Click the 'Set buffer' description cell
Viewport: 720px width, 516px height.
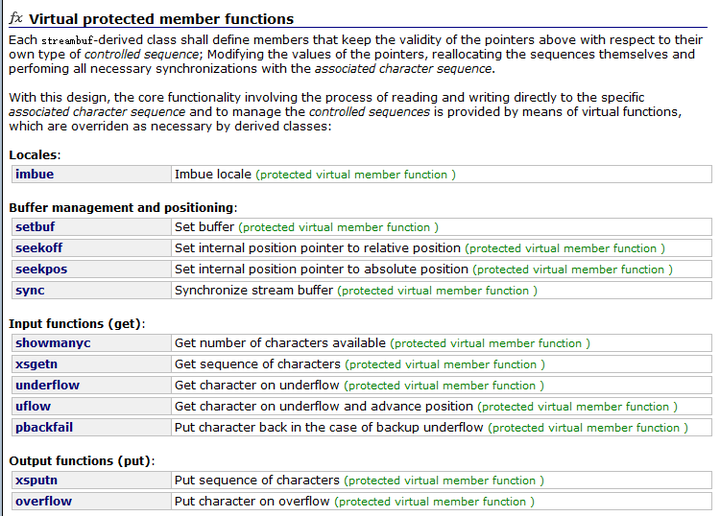205,227
